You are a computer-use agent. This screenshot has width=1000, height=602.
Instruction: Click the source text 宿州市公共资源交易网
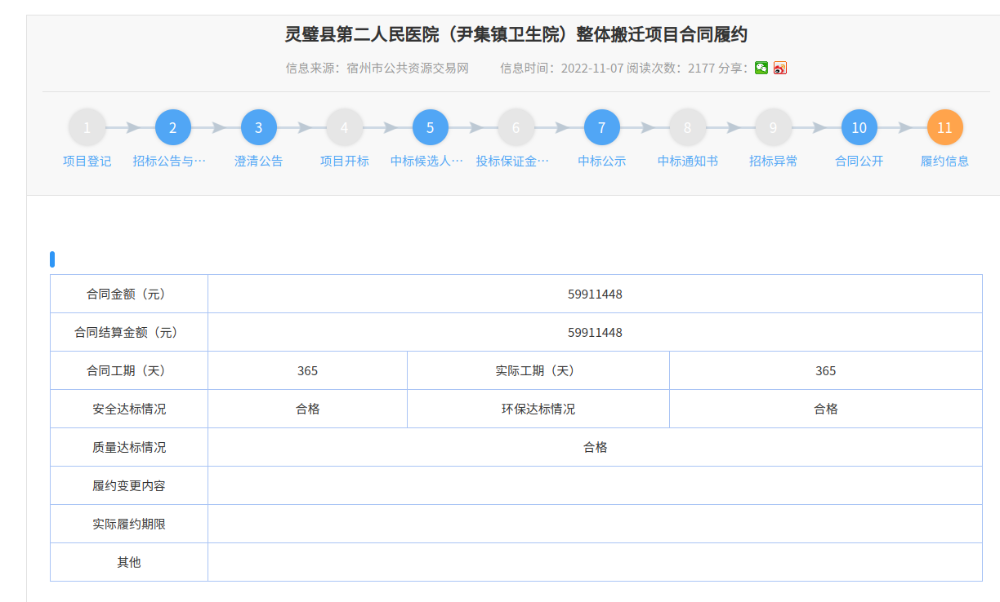click(x=408, y=68)
